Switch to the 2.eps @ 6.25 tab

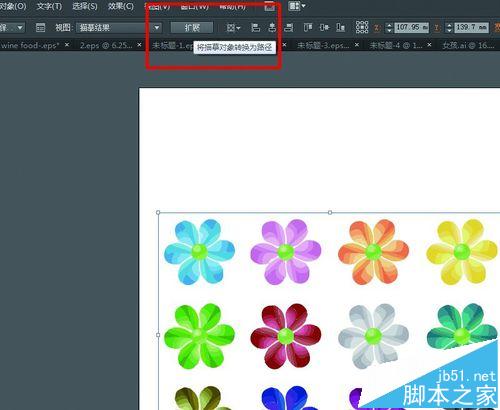[106, 45]
